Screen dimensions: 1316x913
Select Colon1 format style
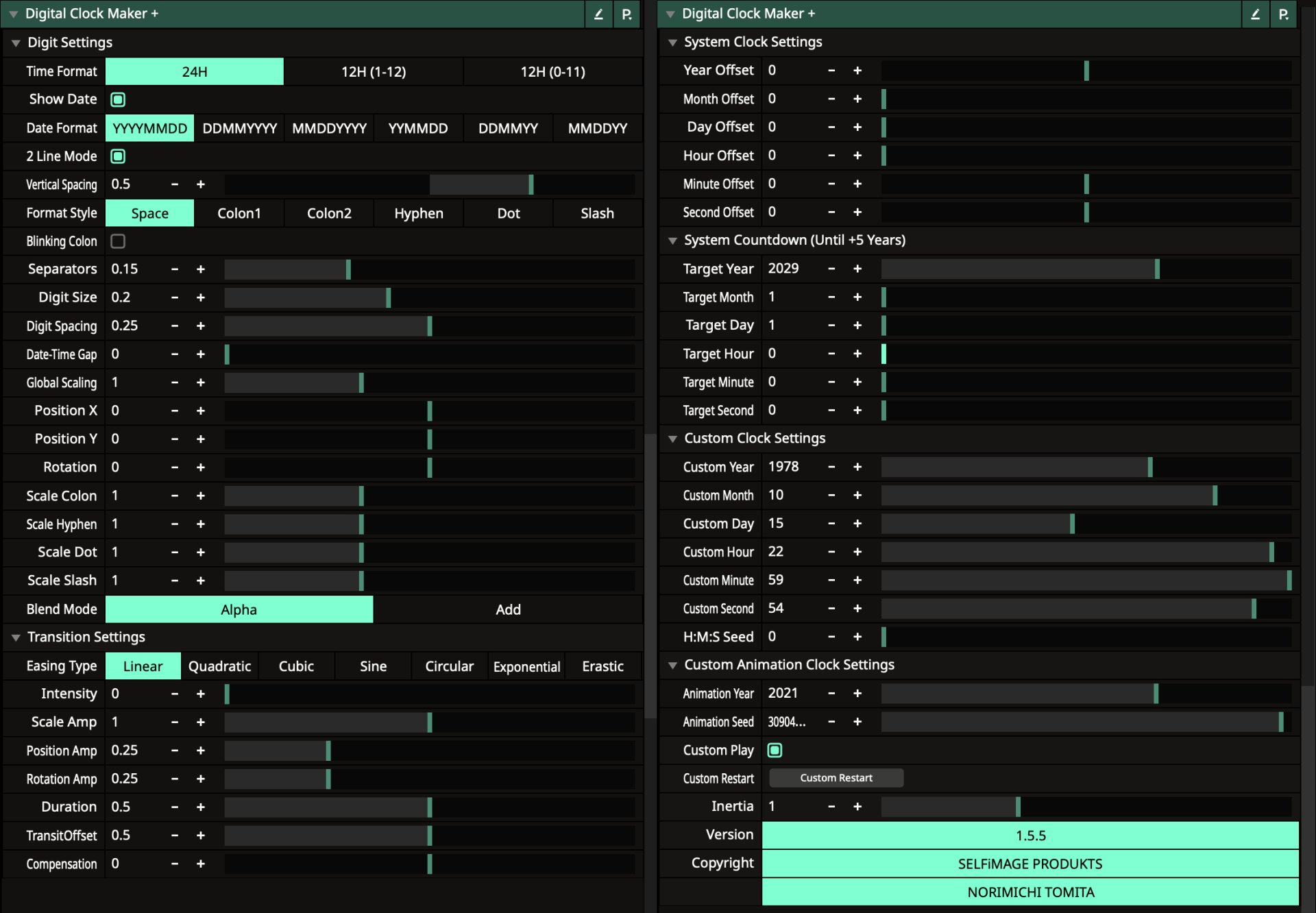tap(239, 213)
